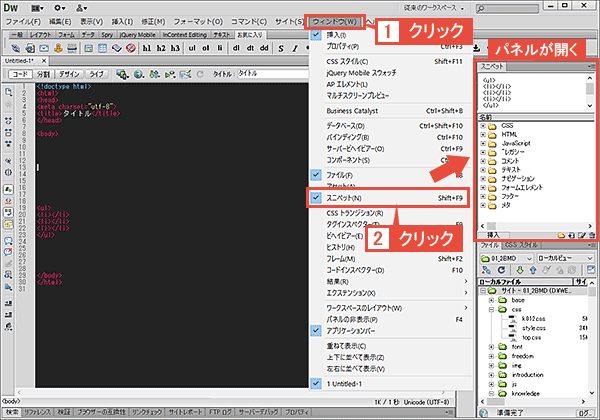This screenshot has width=600, height=420.
Task: Click Business Catalyst menu entry
Action: [388, 111]
